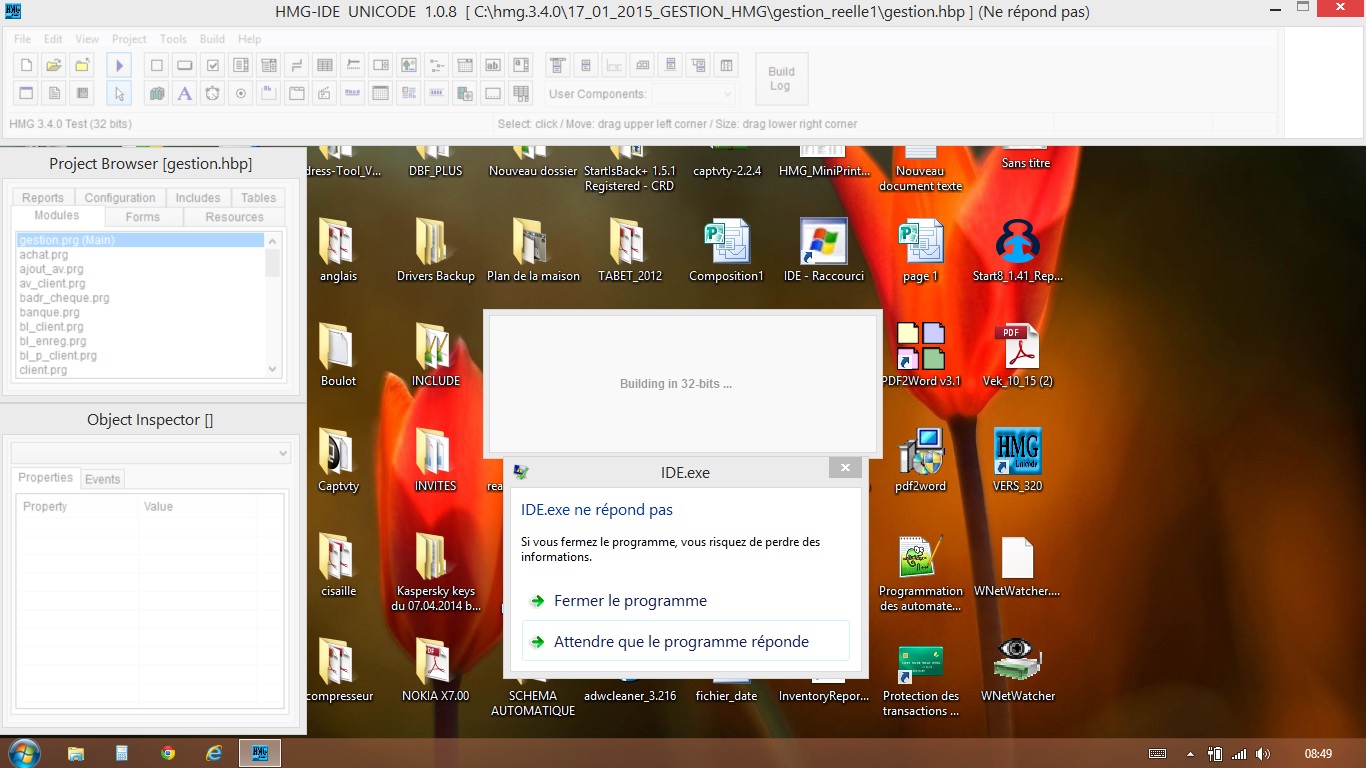
Task: Choose 'Fermer le programme' in the dialog
Action: pos(630,601)
